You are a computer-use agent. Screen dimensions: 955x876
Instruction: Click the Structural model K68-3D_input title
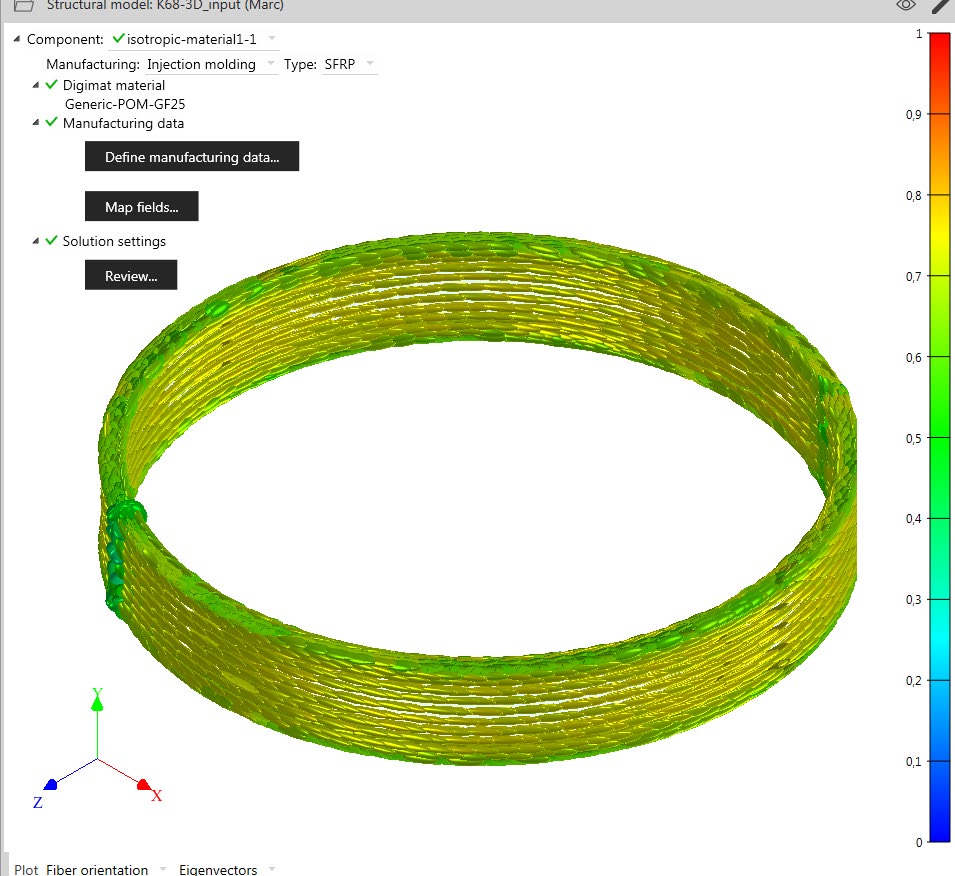pos(165,5)
